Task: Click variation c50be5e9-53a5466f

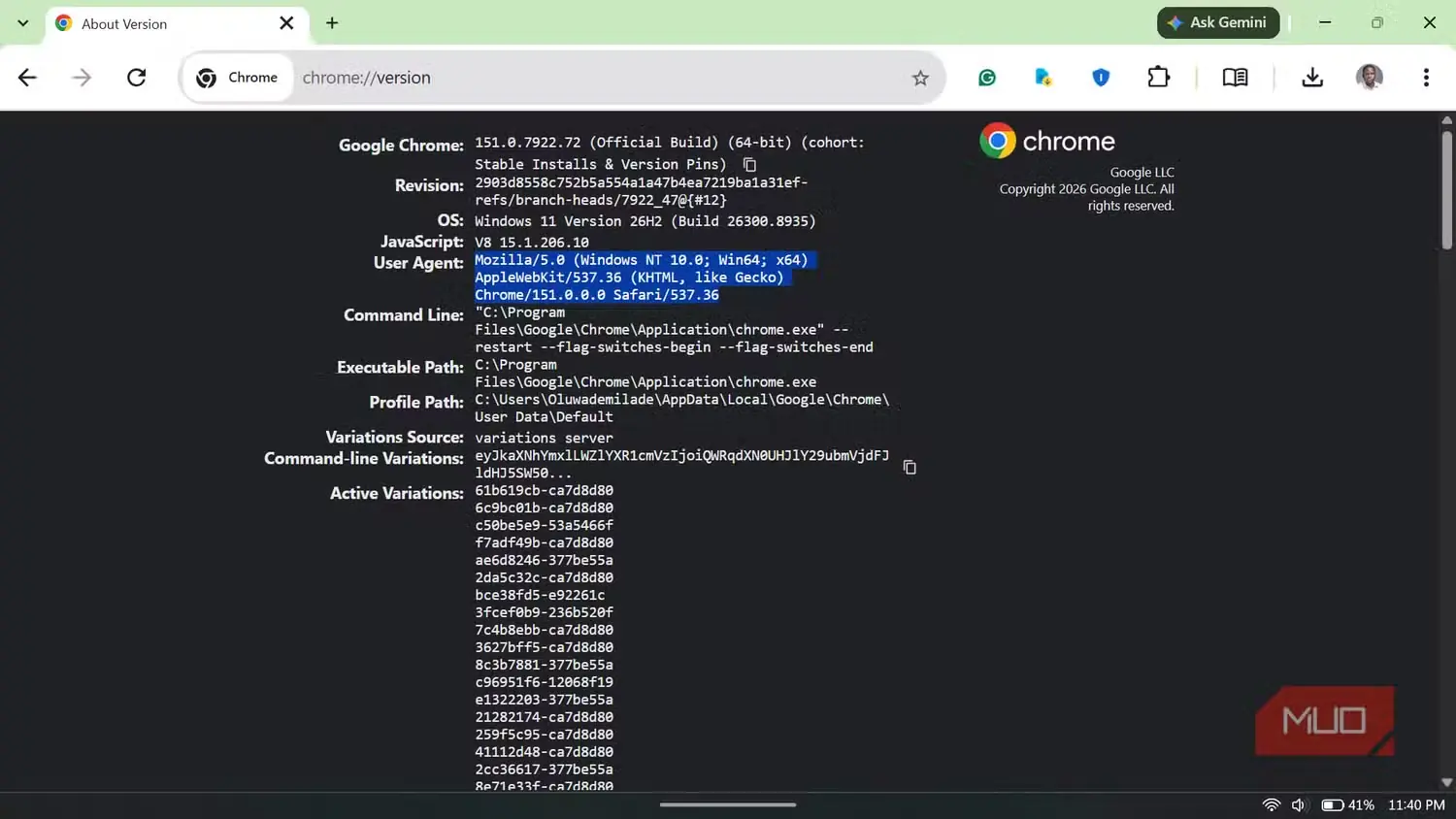Action: click(x=544, y=525)
